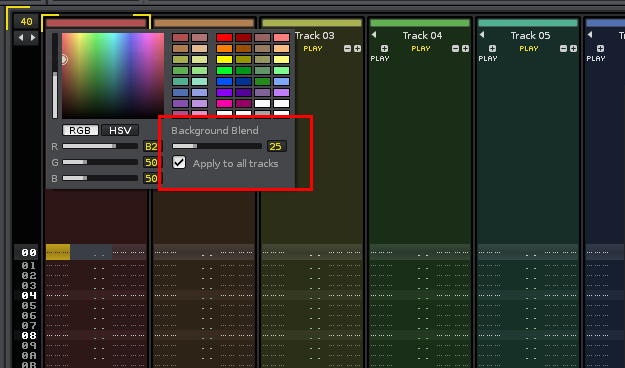This screenshot has width=625, height=368.
Task: Click the R value field B2
Action: [151, 146]
